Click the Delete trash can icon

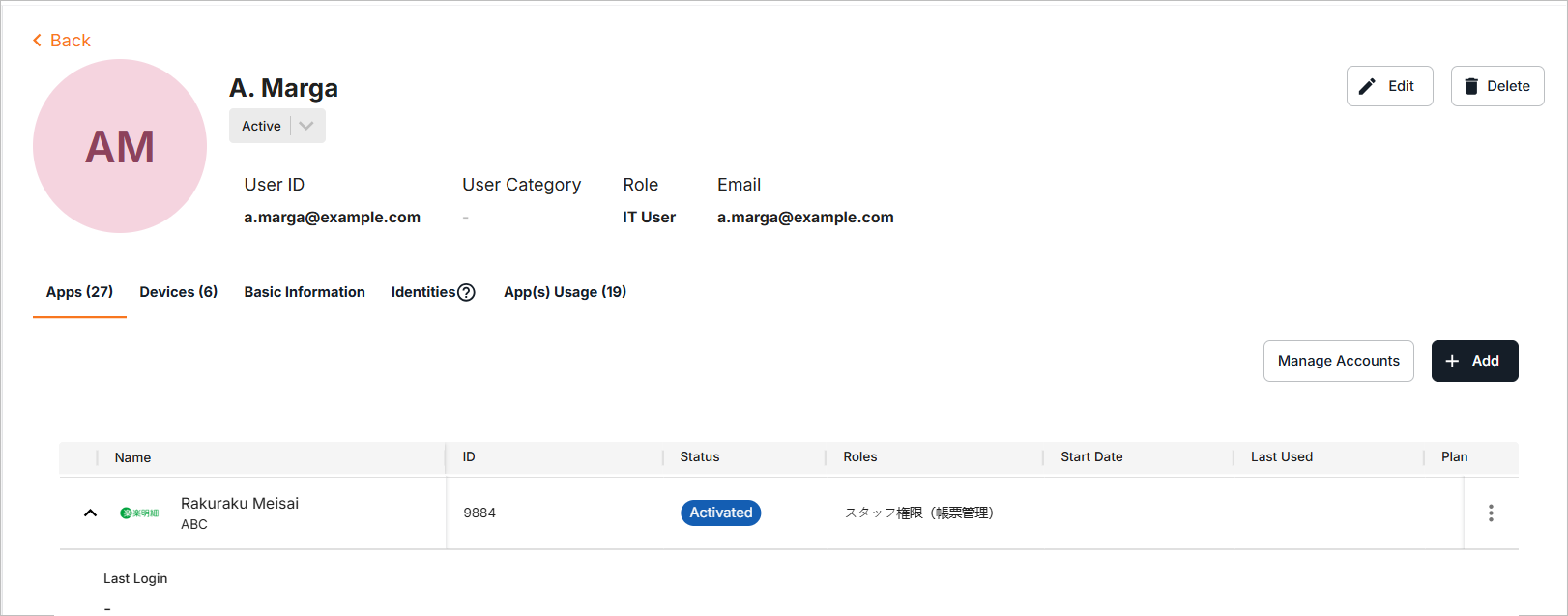click(x=1471, y=86)
